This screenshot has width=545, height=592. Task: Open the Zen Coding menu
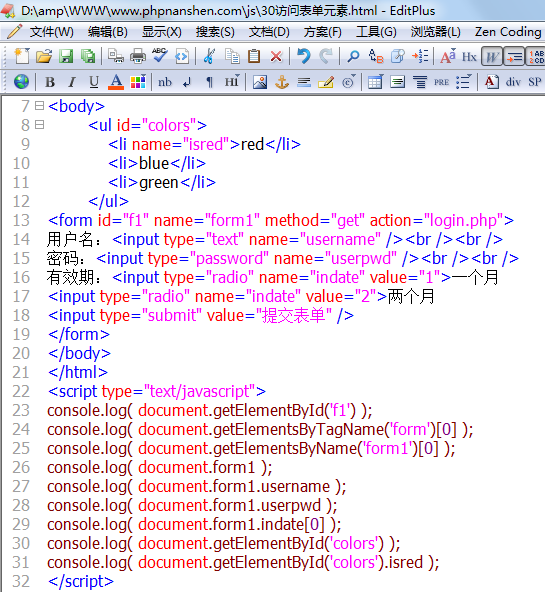pos(508,32)
